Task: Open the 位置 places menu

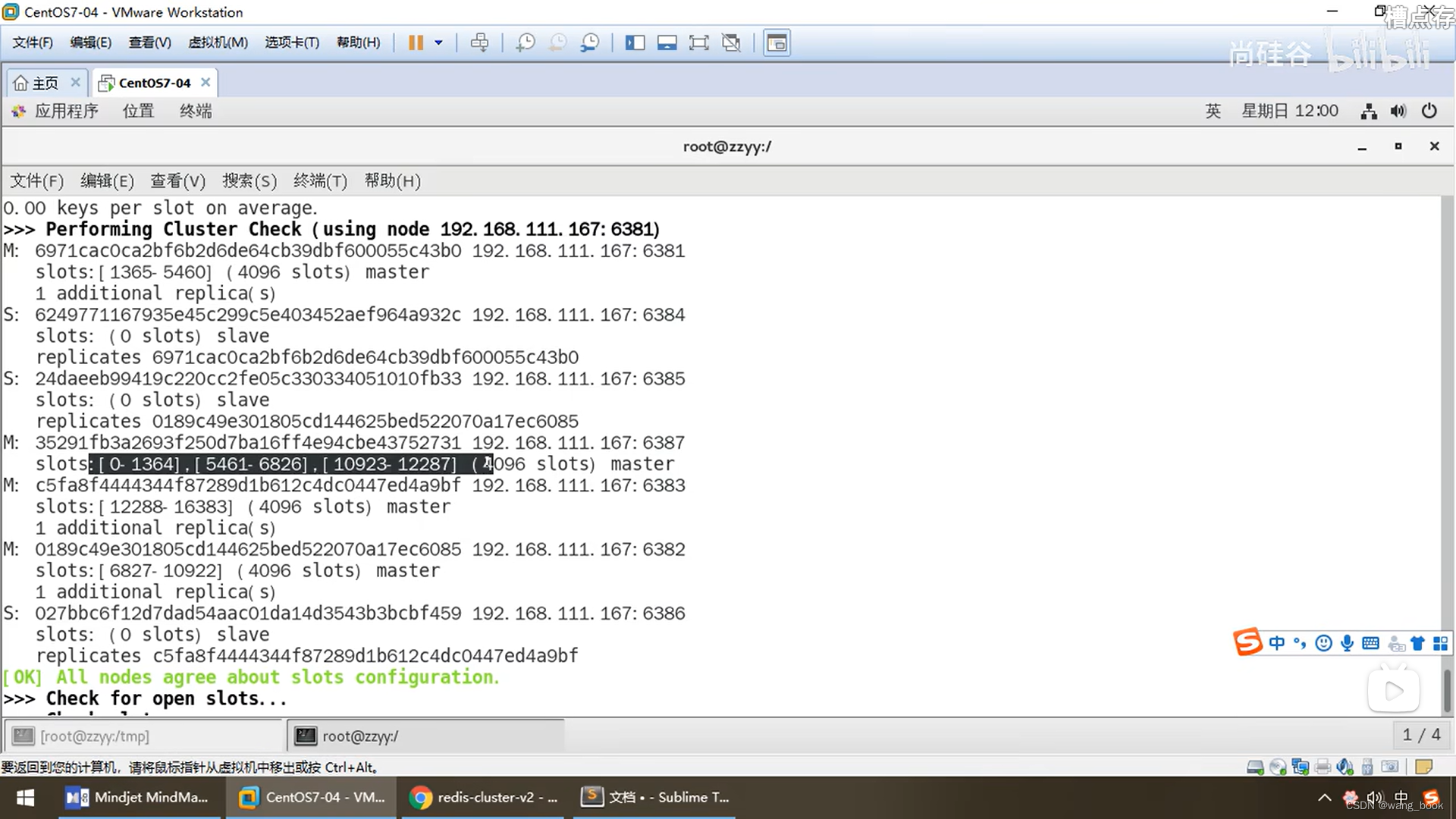Action: 138,111
